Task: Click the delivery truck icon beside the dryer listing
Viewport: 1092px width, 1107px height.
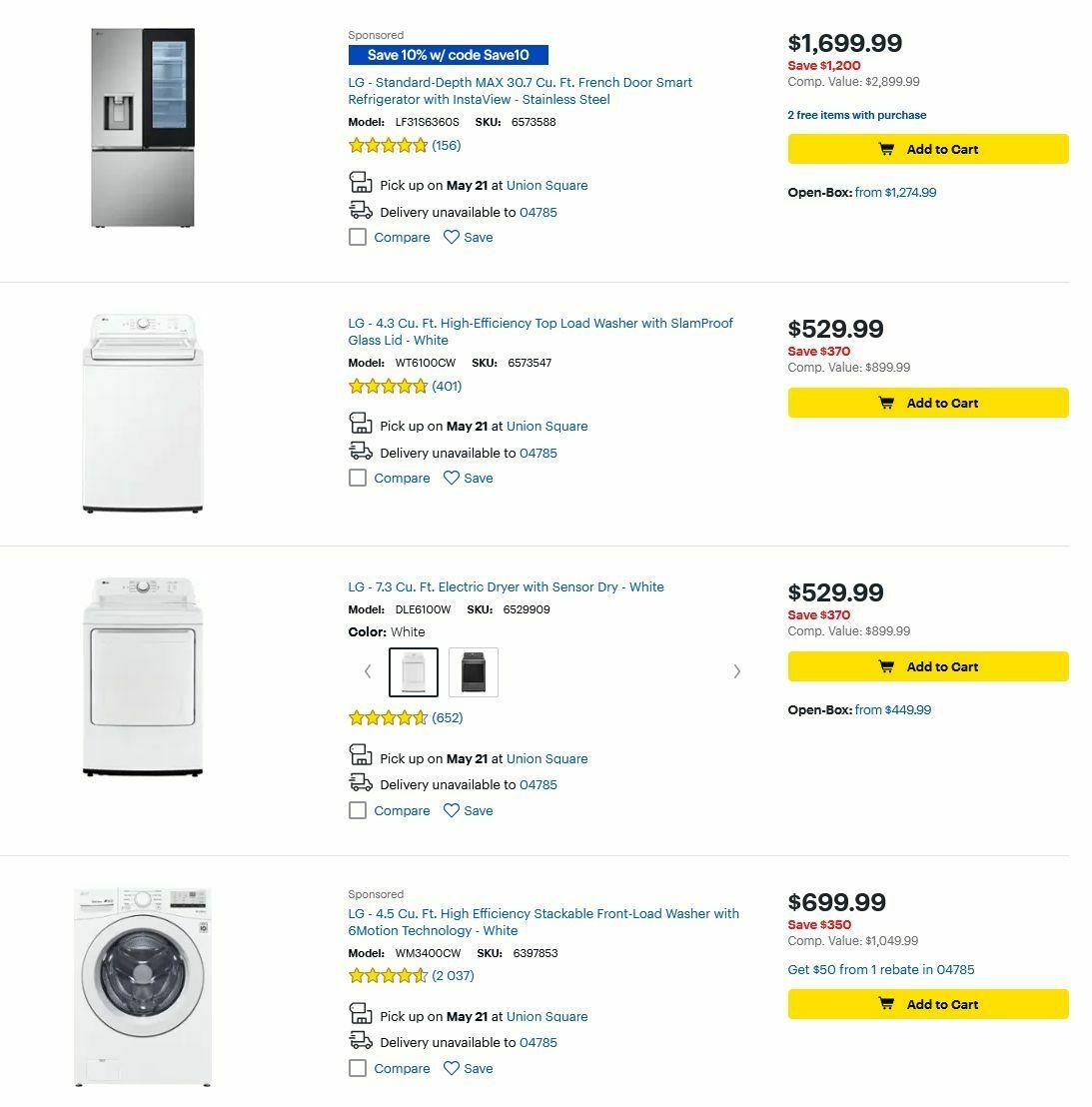Action: click(x=360, y=783)
